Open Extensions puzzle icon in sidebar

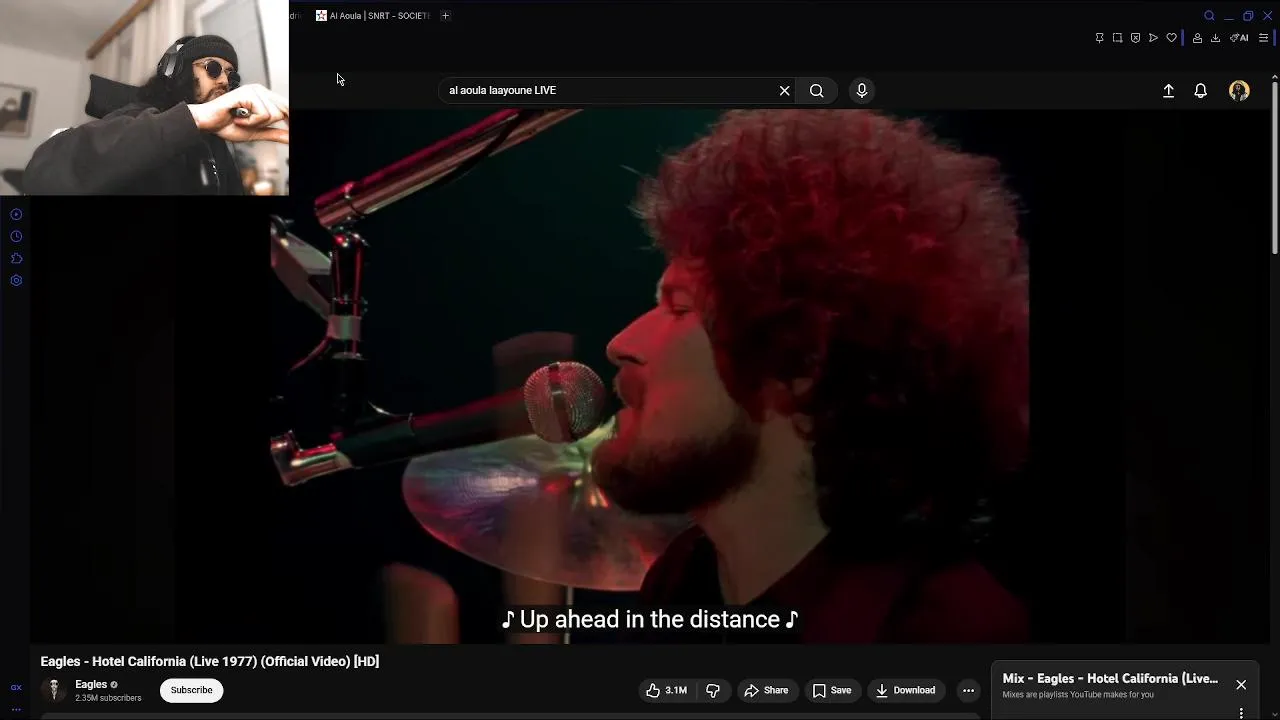[16, 258]
